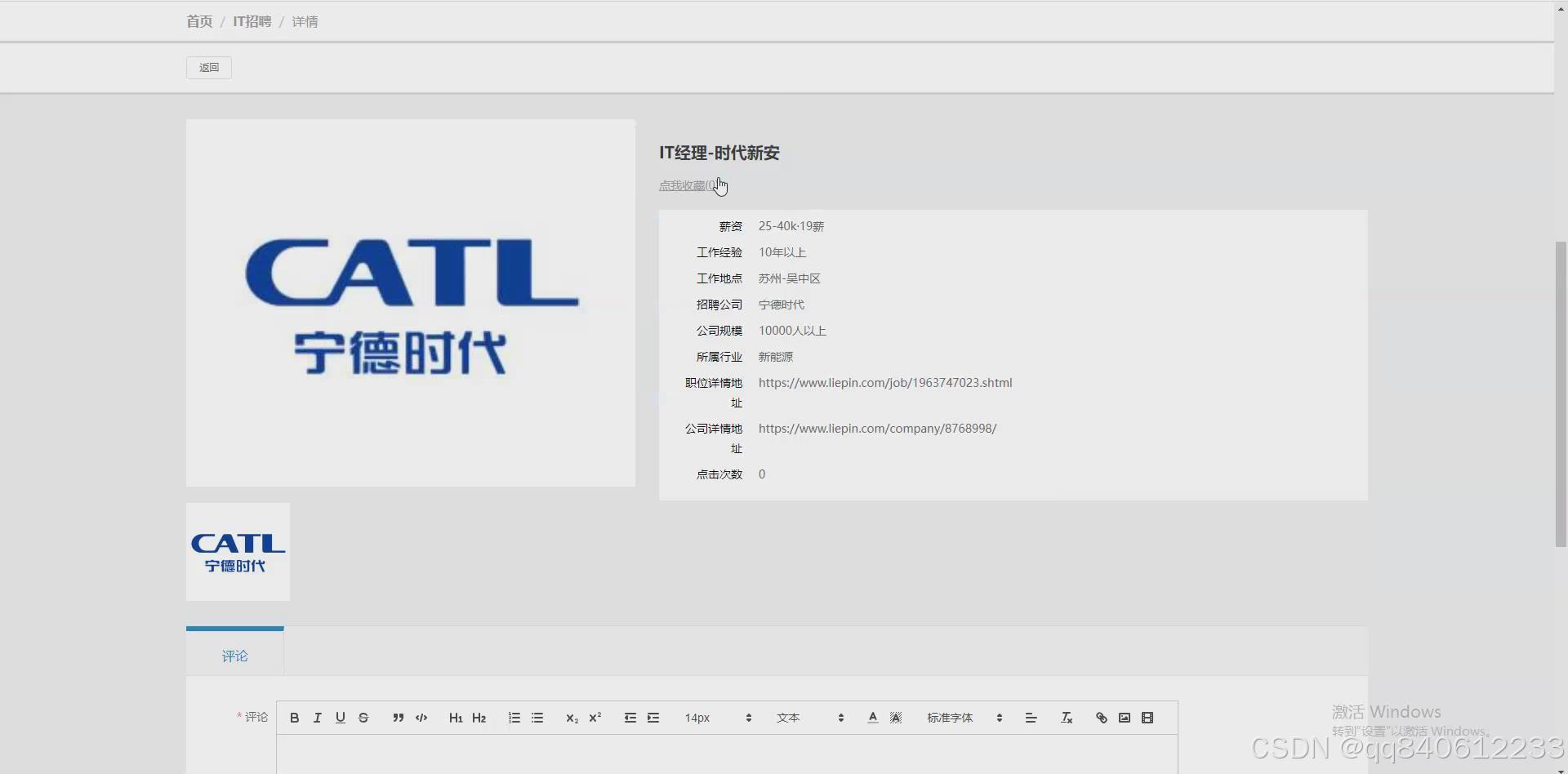The width and height of the screenshot is (1568, 774).
Task: Apply Heading 2 style
Action: [479, 718]
